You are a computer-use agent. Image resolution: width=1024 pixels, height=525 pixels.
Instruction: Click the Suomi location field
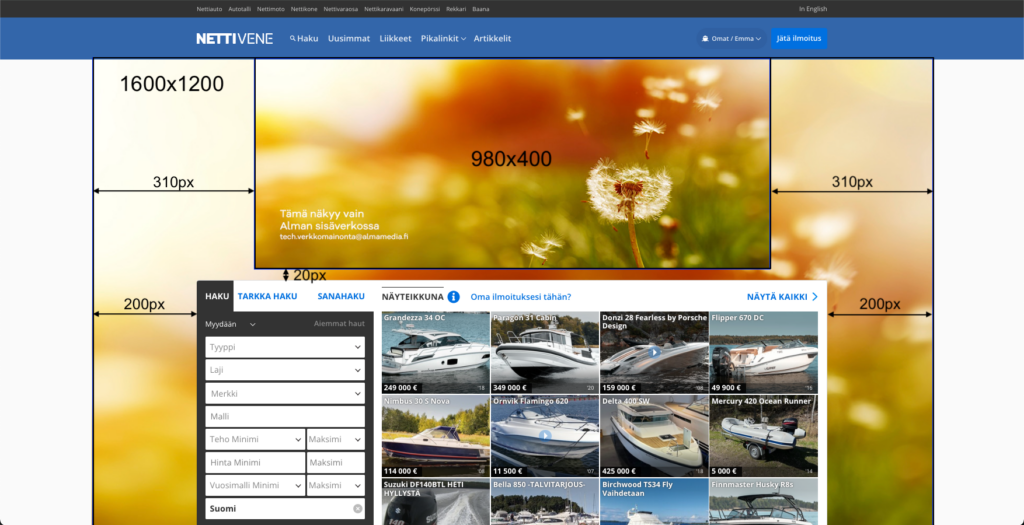pyautogui.click(x=285, y=509)
